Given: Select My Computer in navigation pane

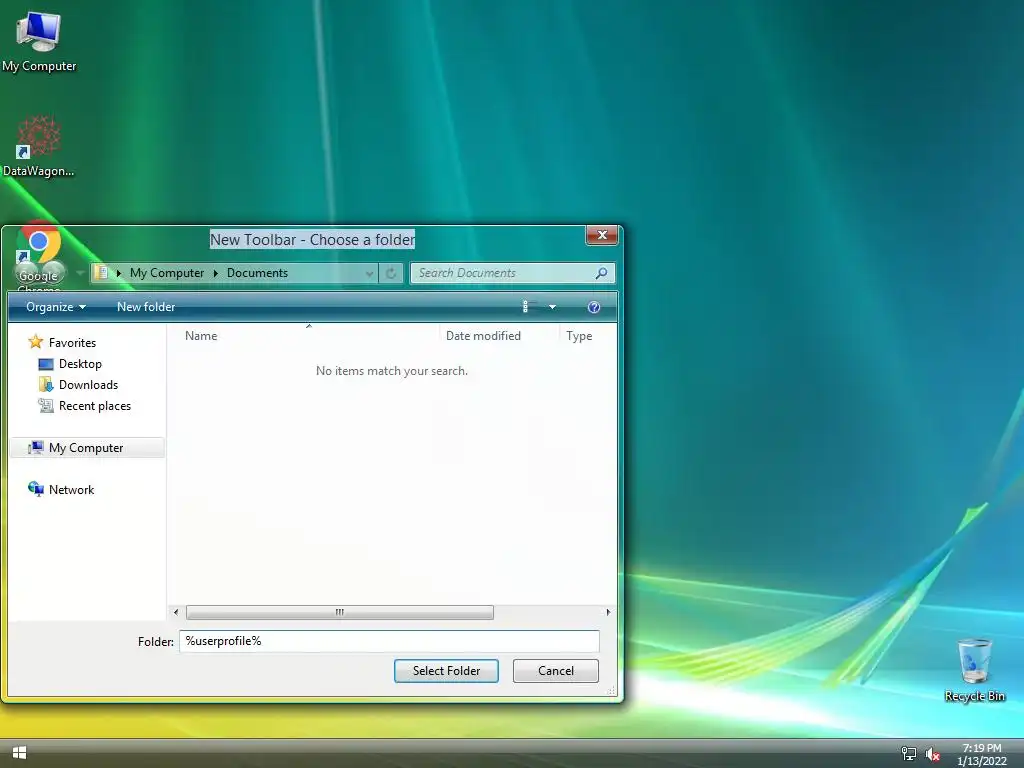Looking at the screenshot, I should [x=87, y=447].
